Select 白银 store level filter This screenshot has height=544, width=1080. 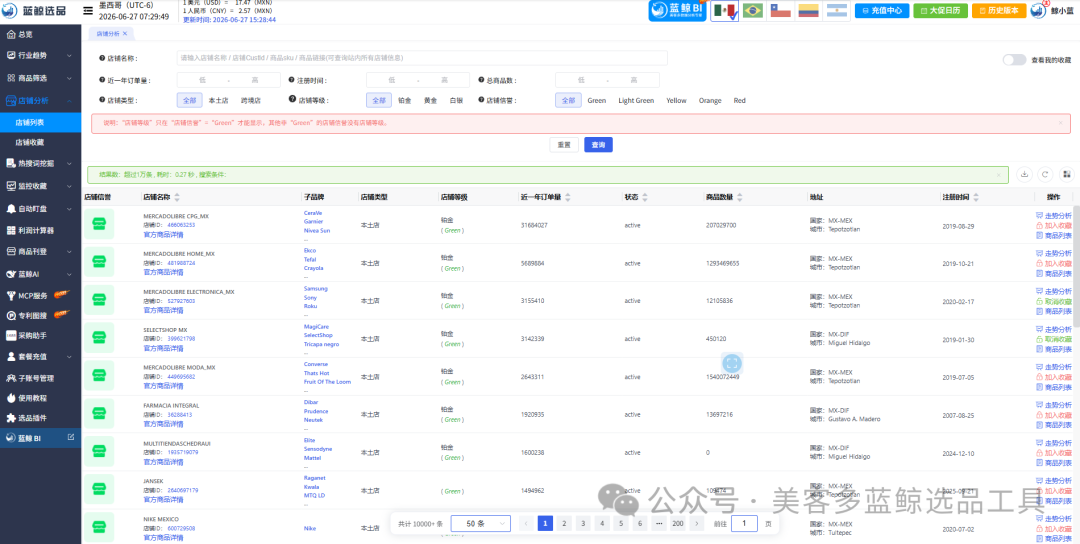tap(456, 101)
